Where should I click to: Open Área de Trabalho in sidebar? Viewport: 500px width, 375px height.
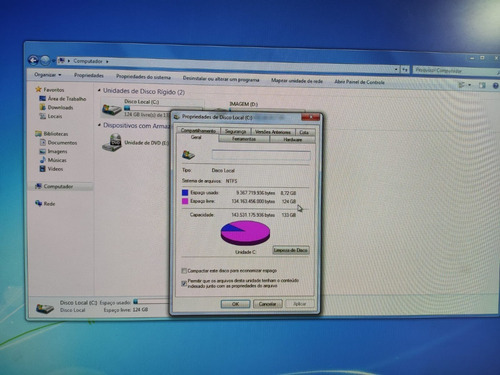pos(63,99)
